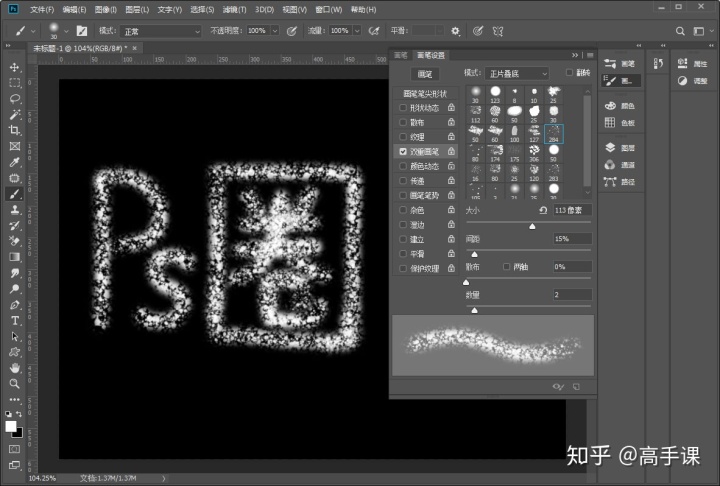Select the Frame tool
The height and width of the screenshot is (486, 720).
[x=15, y=146]
